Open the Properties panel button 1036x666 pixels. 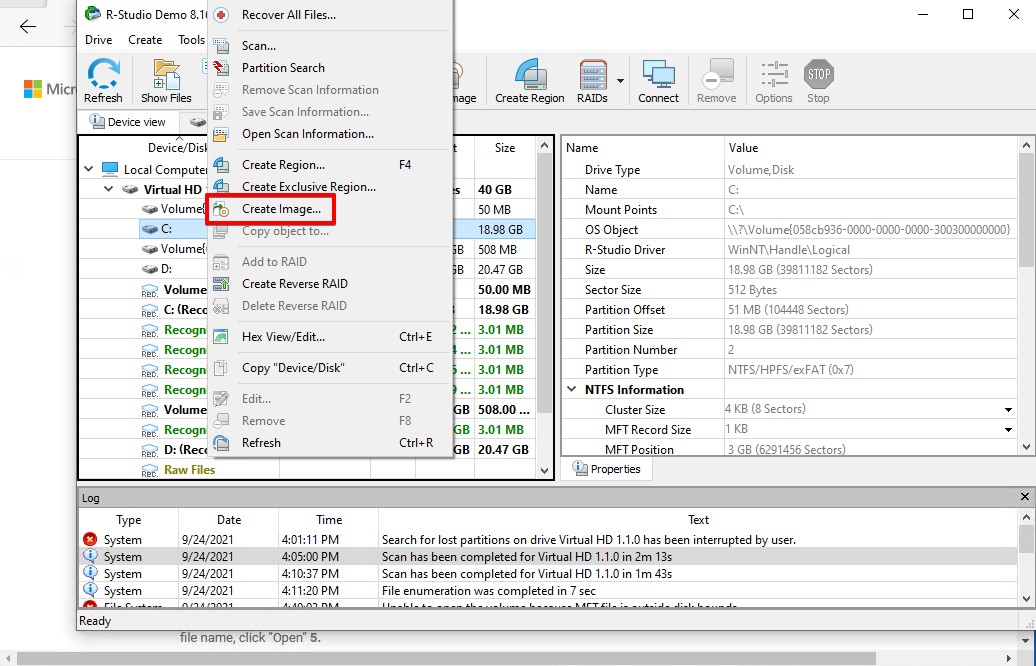click(606, 468)
